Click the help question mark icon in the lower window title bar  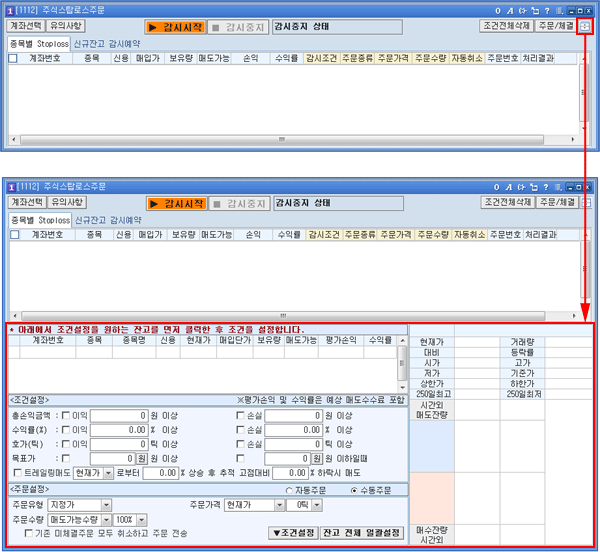546,187
